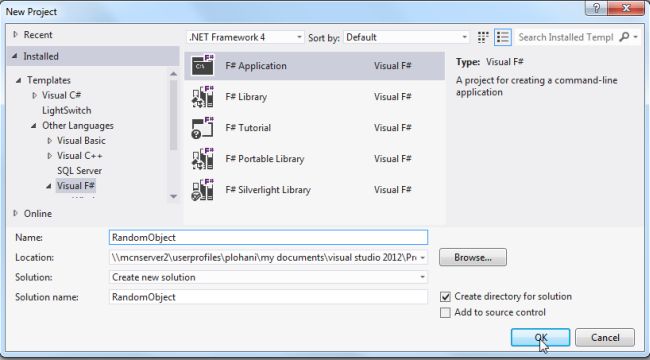This screenshot has width=650, height=360.
Task: Collapse the Installed section
Action: click(x=15, y=56)
